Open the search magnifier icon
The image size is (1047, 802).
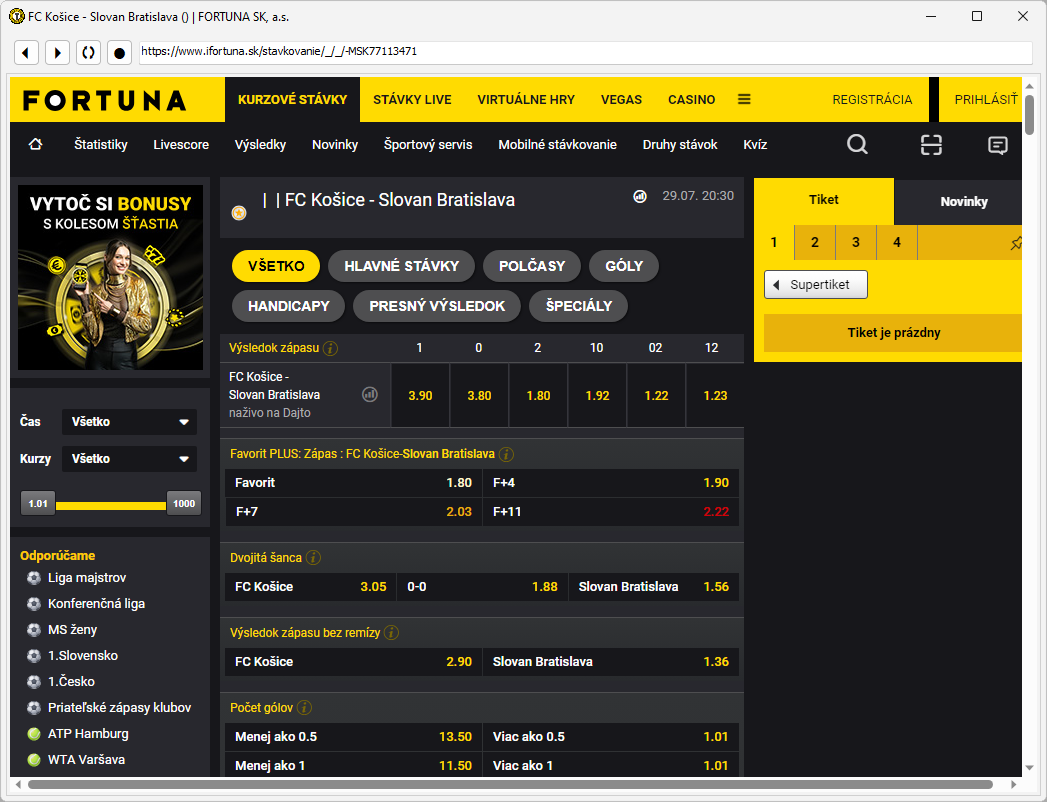[857, 145]
